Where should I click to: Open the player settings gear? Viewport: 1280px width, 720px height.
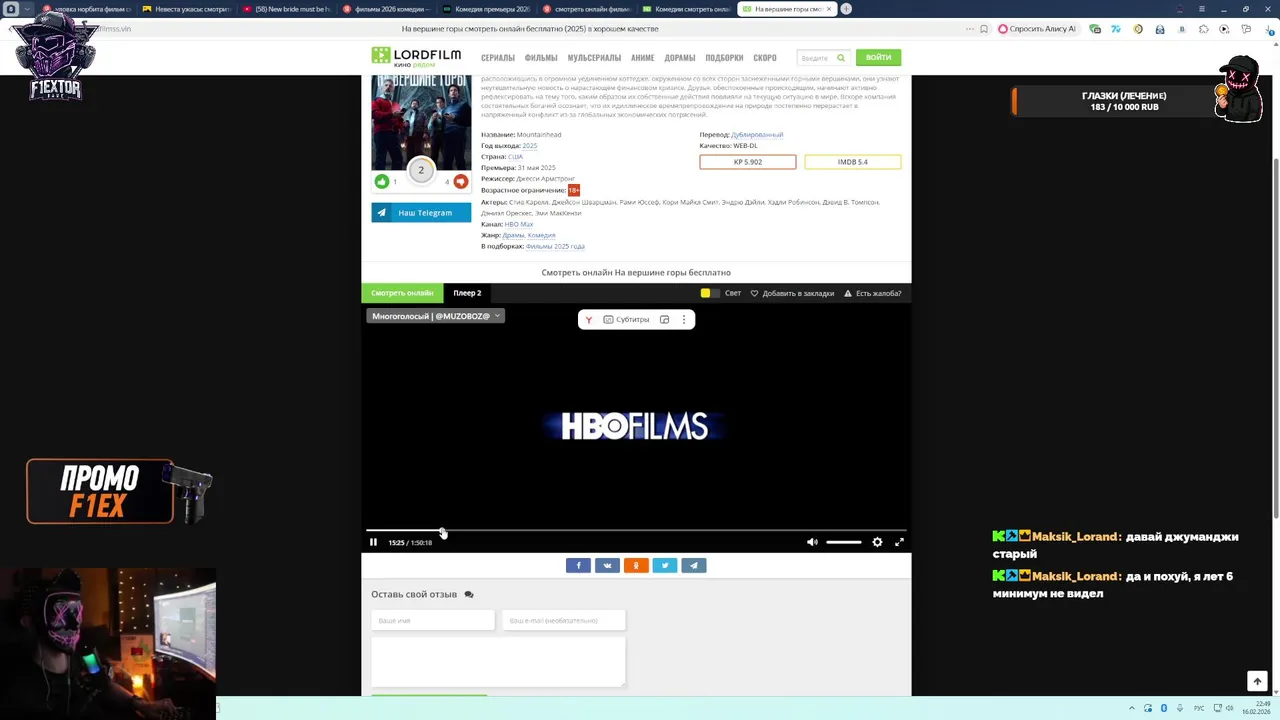pyautogui.click(x=877, y=542)
